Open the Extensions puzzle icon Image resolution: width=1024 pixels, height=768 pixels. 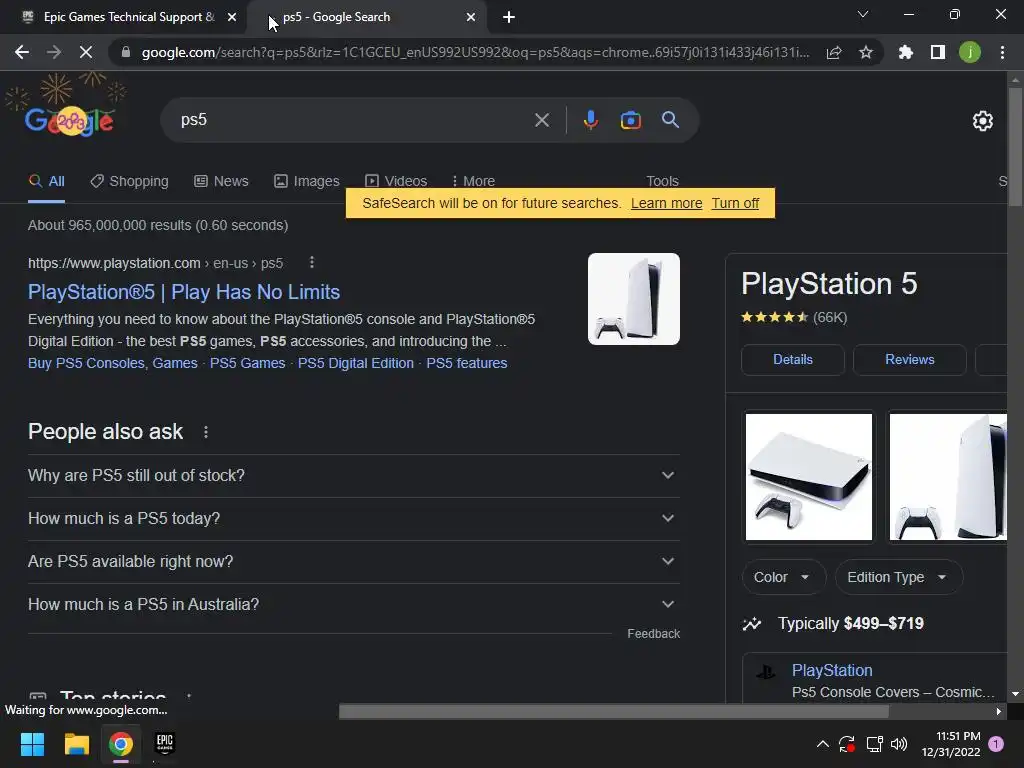pos(906,52)
